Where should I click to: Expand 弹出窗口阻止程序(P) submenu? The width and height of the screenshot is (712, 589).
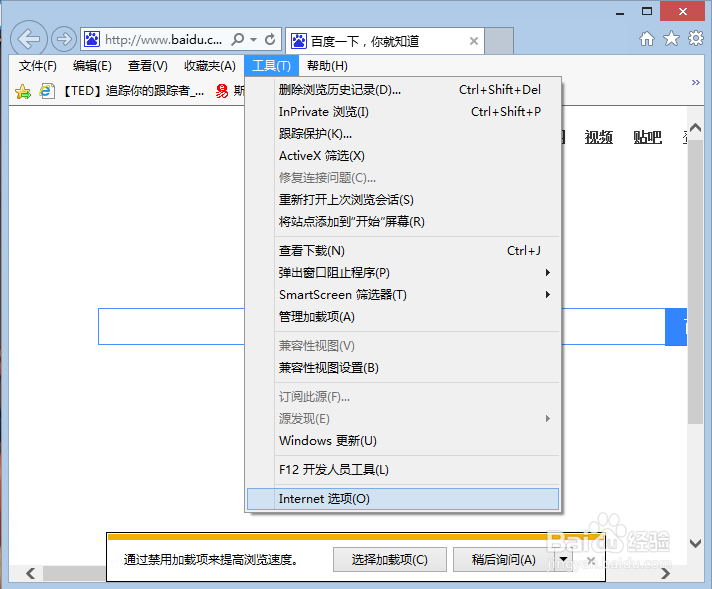[x=403, y=272]
